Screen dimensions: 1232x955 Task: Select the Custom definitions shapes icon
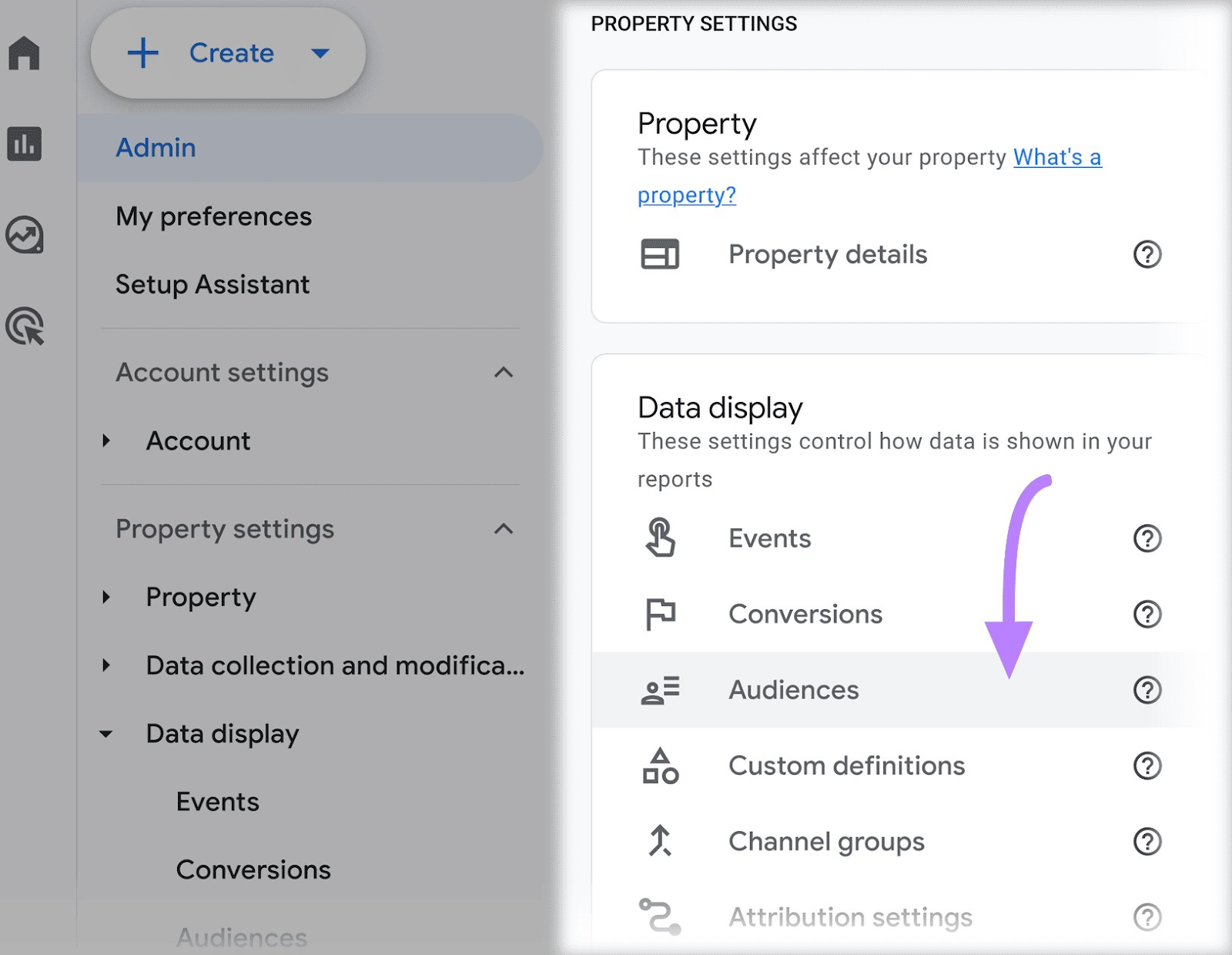(x=661, y=766)
